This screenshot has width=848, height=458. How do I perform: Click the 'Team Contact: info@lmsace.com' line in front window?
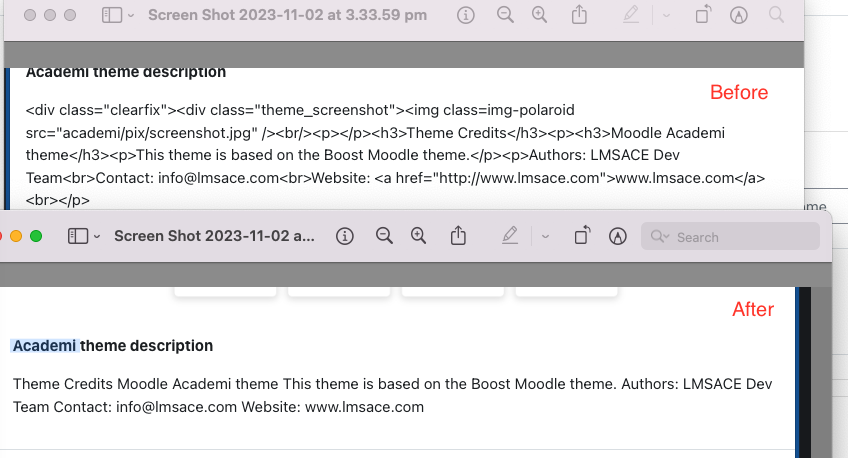pos(218,407)
